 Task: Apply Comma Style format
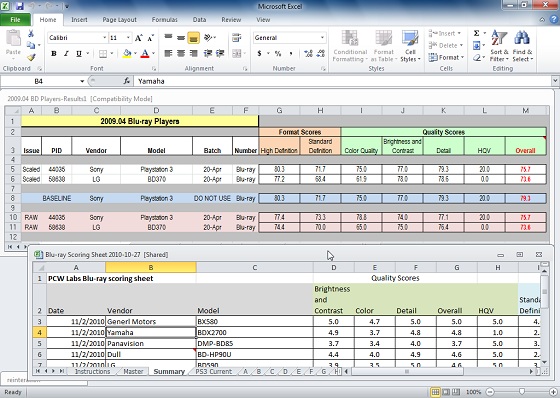pos(291,54)
